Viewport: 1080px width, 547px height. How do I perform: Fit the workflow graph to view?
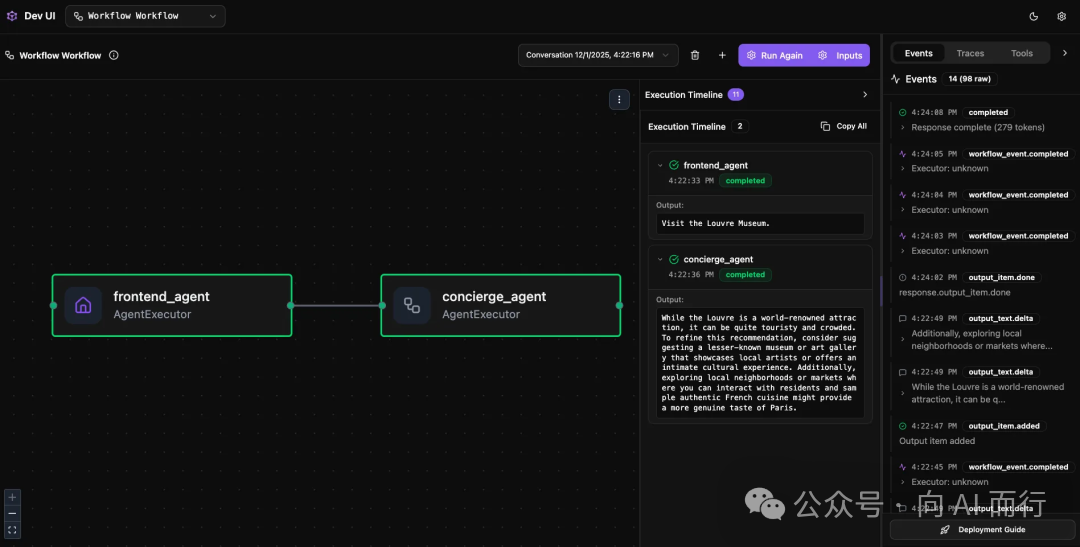tap(12, 530)
